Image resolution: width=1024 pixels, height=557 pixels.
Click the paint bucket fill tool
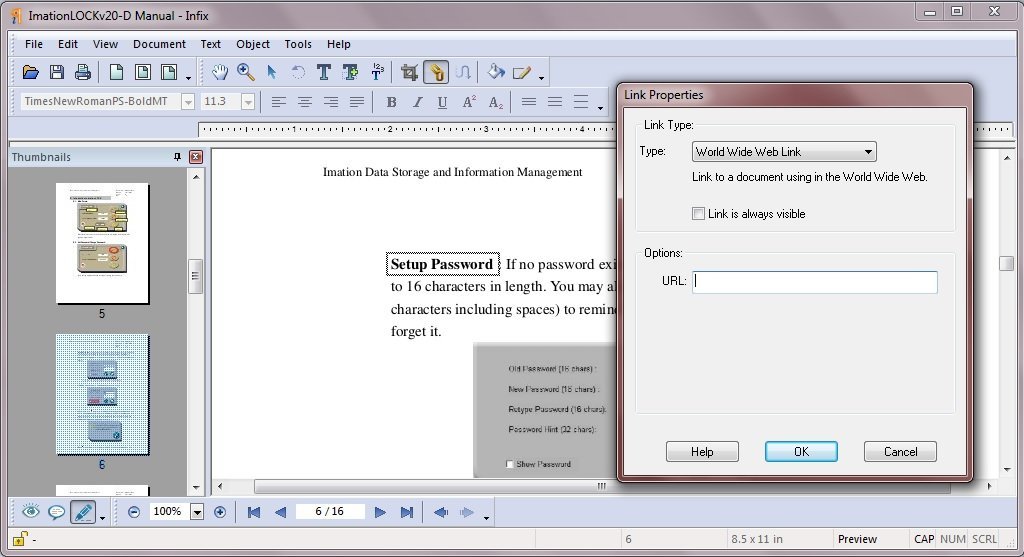(x=496, y=72)
